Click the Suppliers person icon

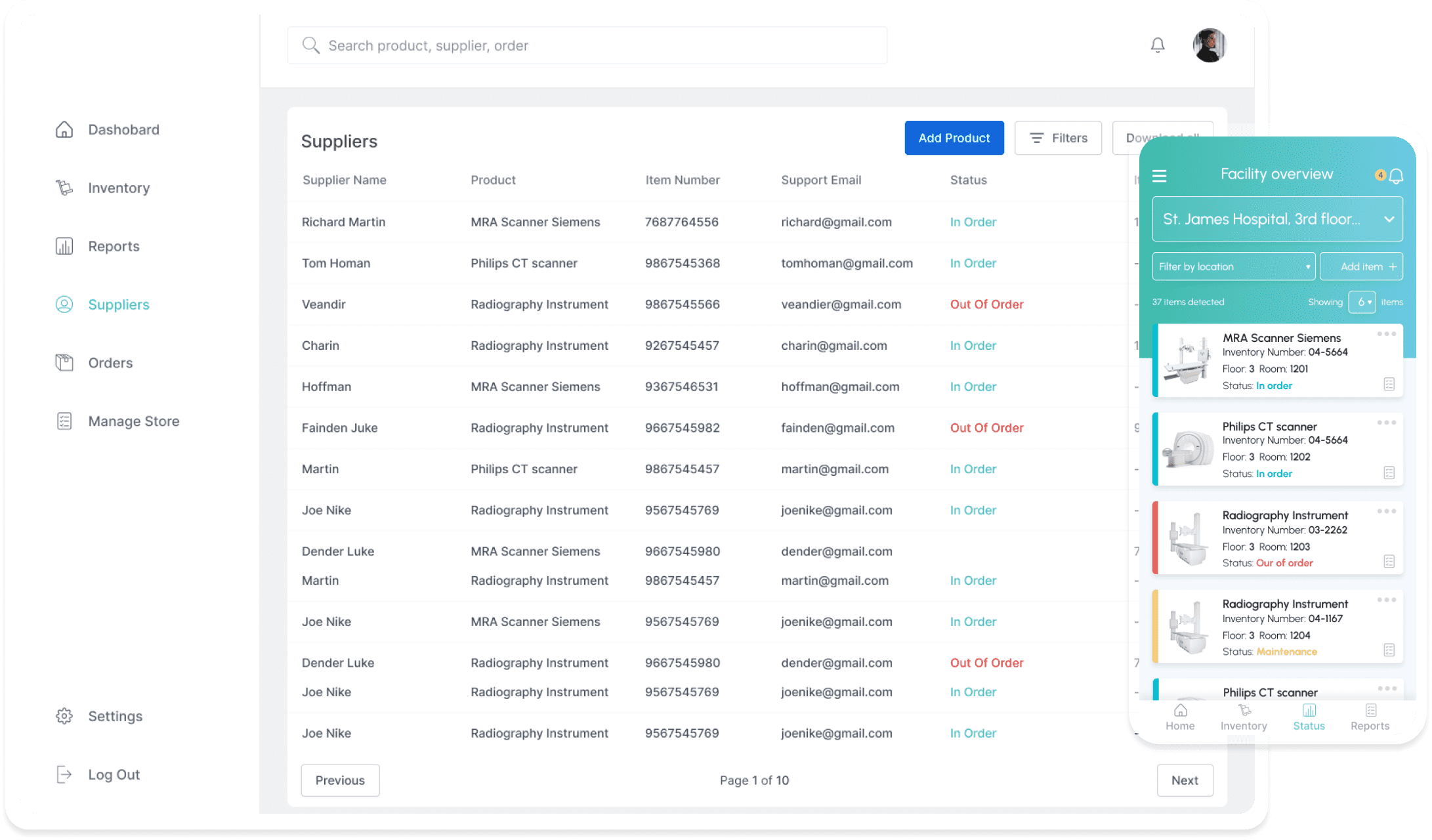pos(64,304)
